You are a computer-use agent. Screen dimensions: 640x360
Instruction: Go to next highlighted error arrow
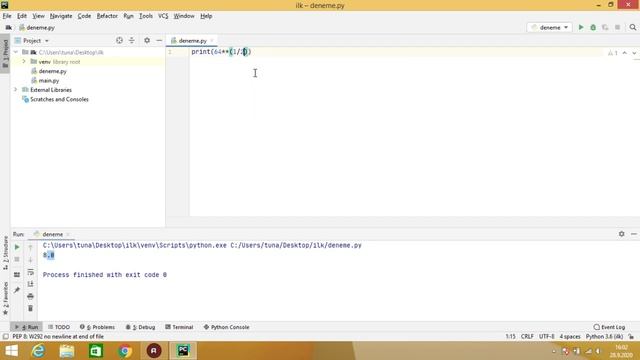(634, 53)
